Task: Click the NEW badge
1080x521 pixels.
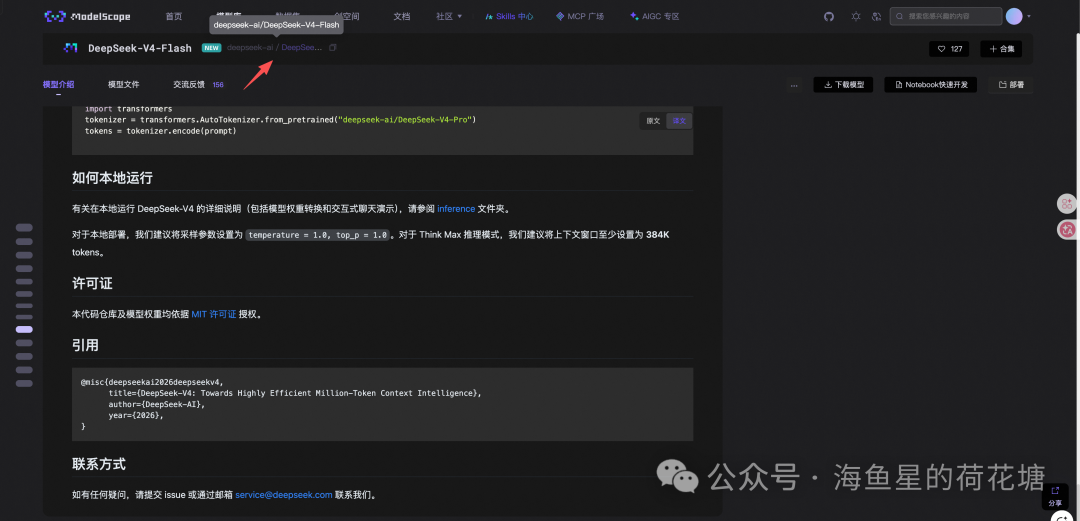Action: click(211, 48)
